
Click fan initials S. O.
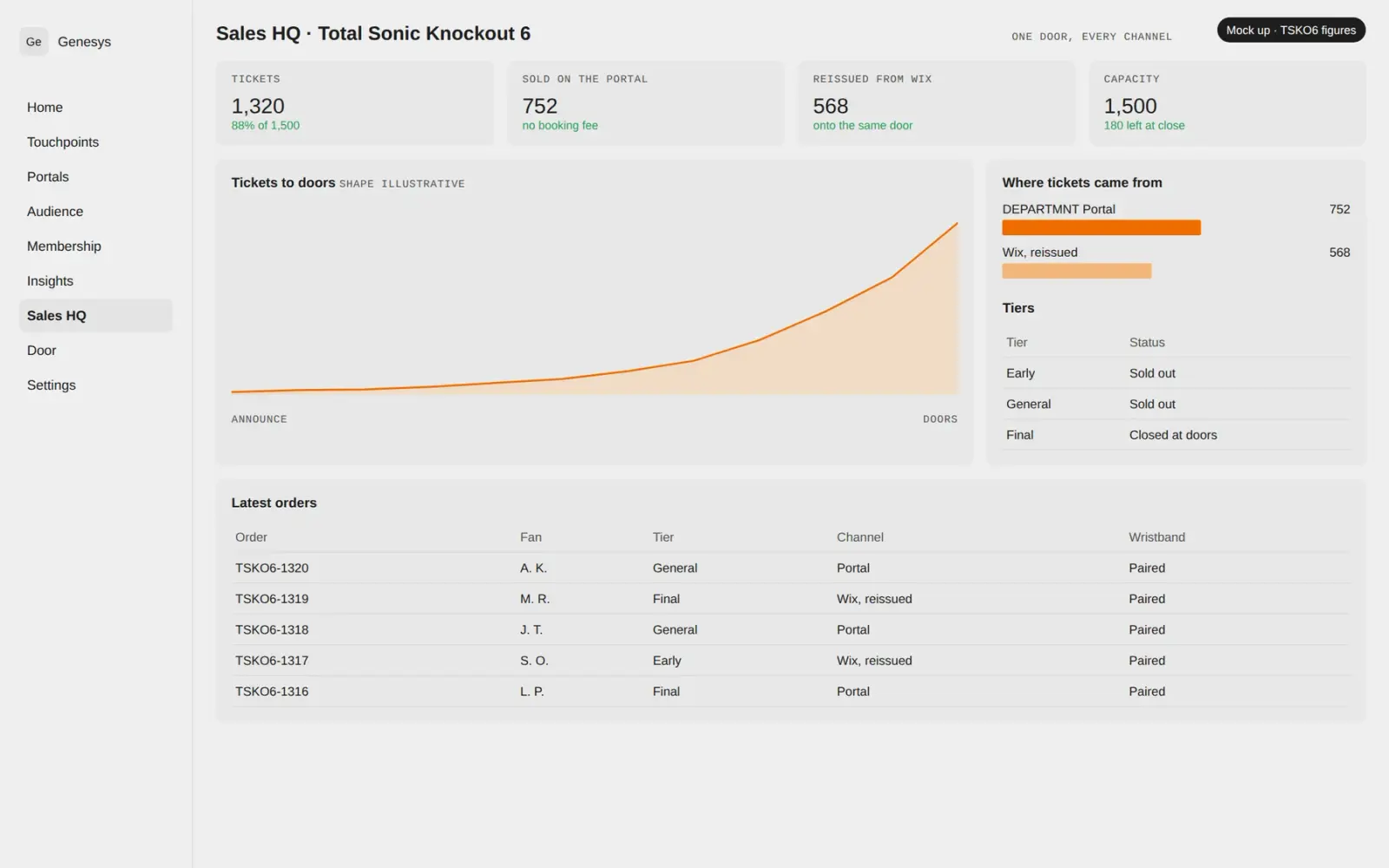coord(534,661)
